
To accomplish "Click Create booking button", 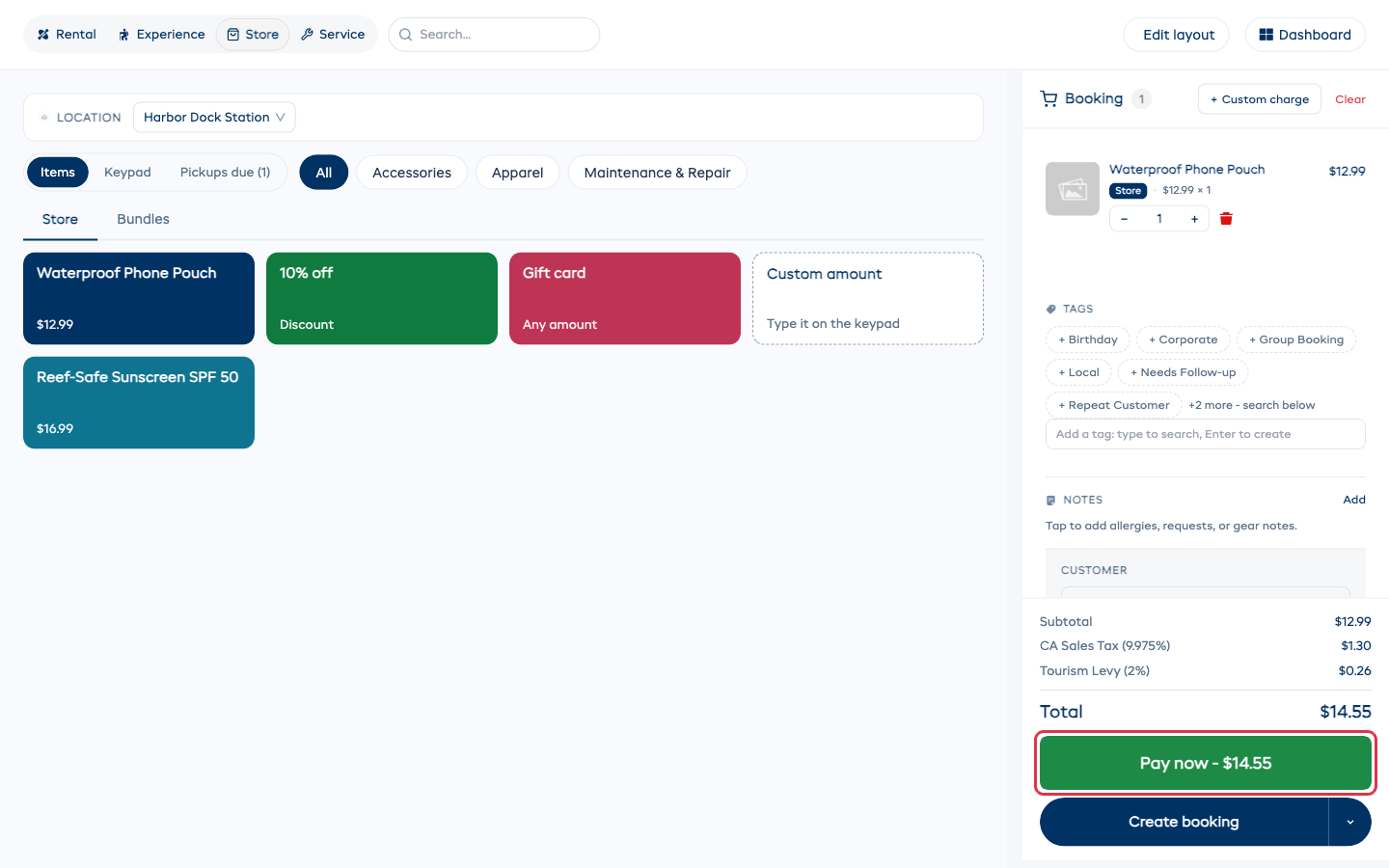I will tap(1185, 822).
